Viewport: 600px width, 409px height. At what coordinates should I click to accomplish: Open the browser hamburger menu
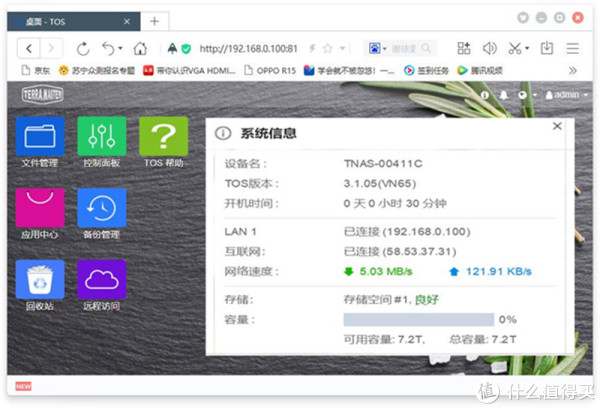pyautogui.click(x=574, y=48)
